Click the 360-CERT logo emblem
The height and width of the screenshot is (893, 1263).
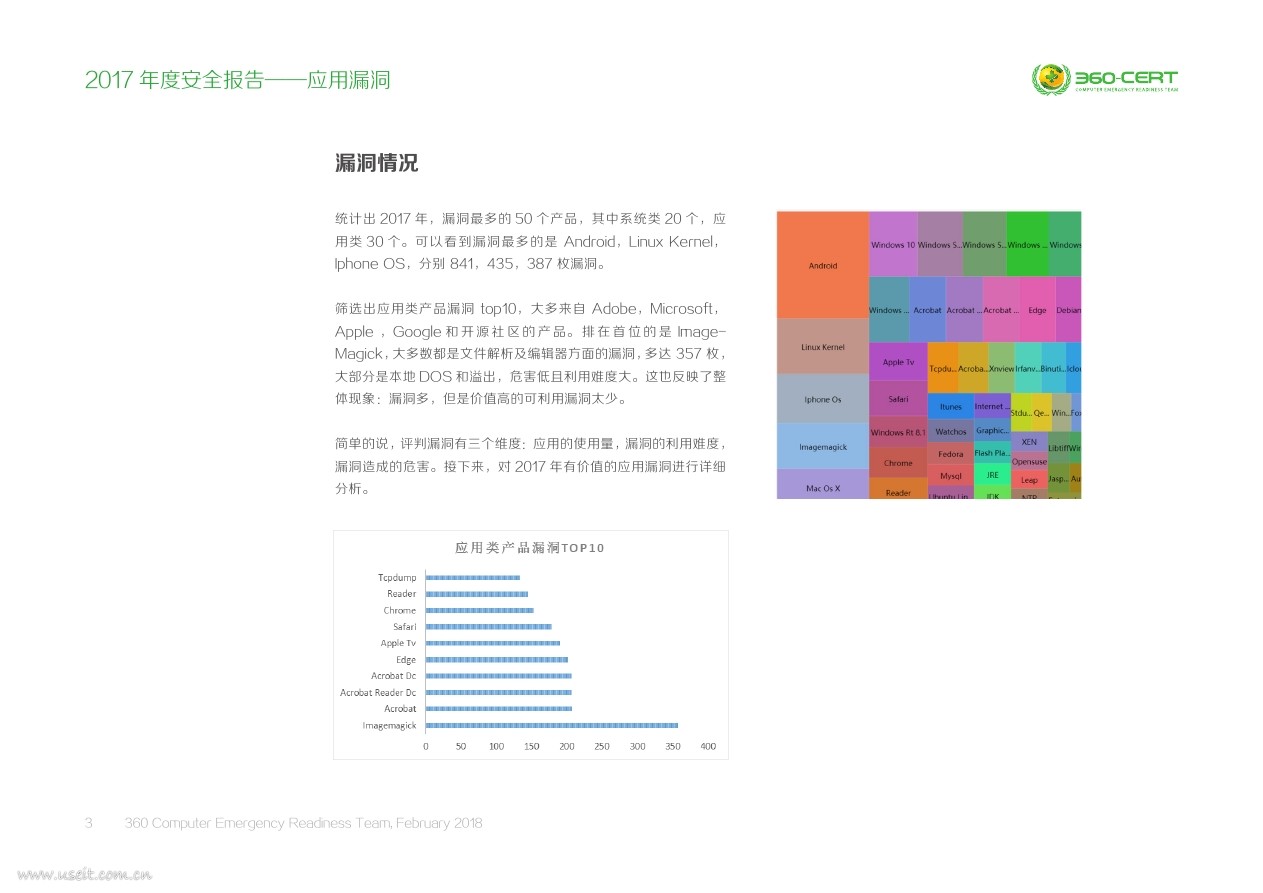coord(1050,80)
